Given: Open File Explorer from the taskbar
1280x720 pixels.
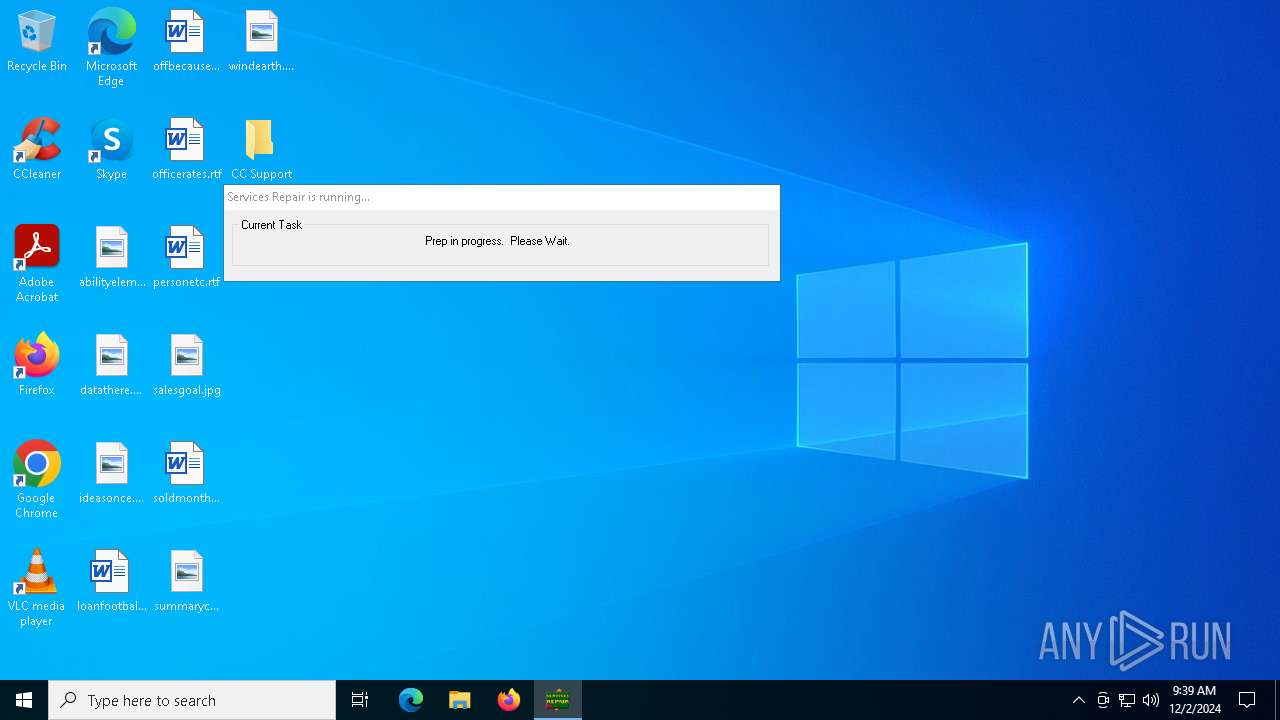Looking at the screenshot, I should point(460,700).
